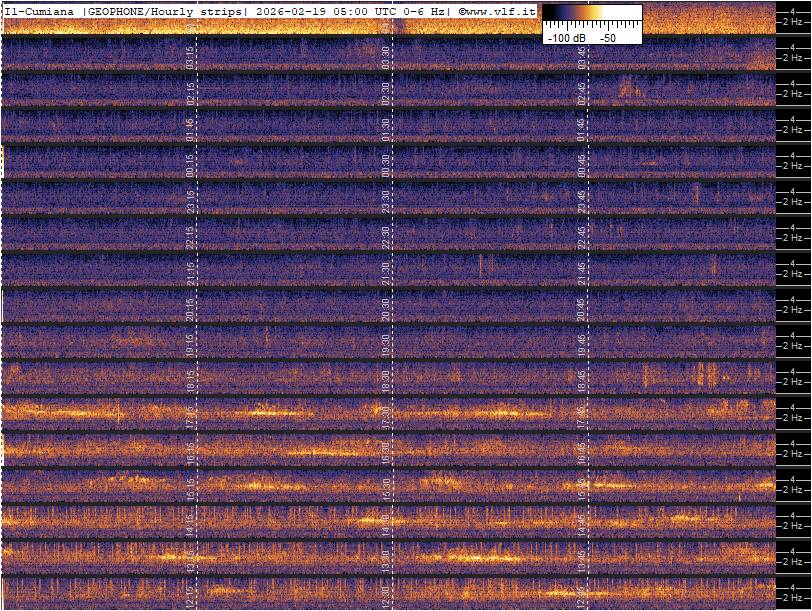Click the 03:15 time marker
This screenshot has height=611, width=812.
tap(191, 57)
